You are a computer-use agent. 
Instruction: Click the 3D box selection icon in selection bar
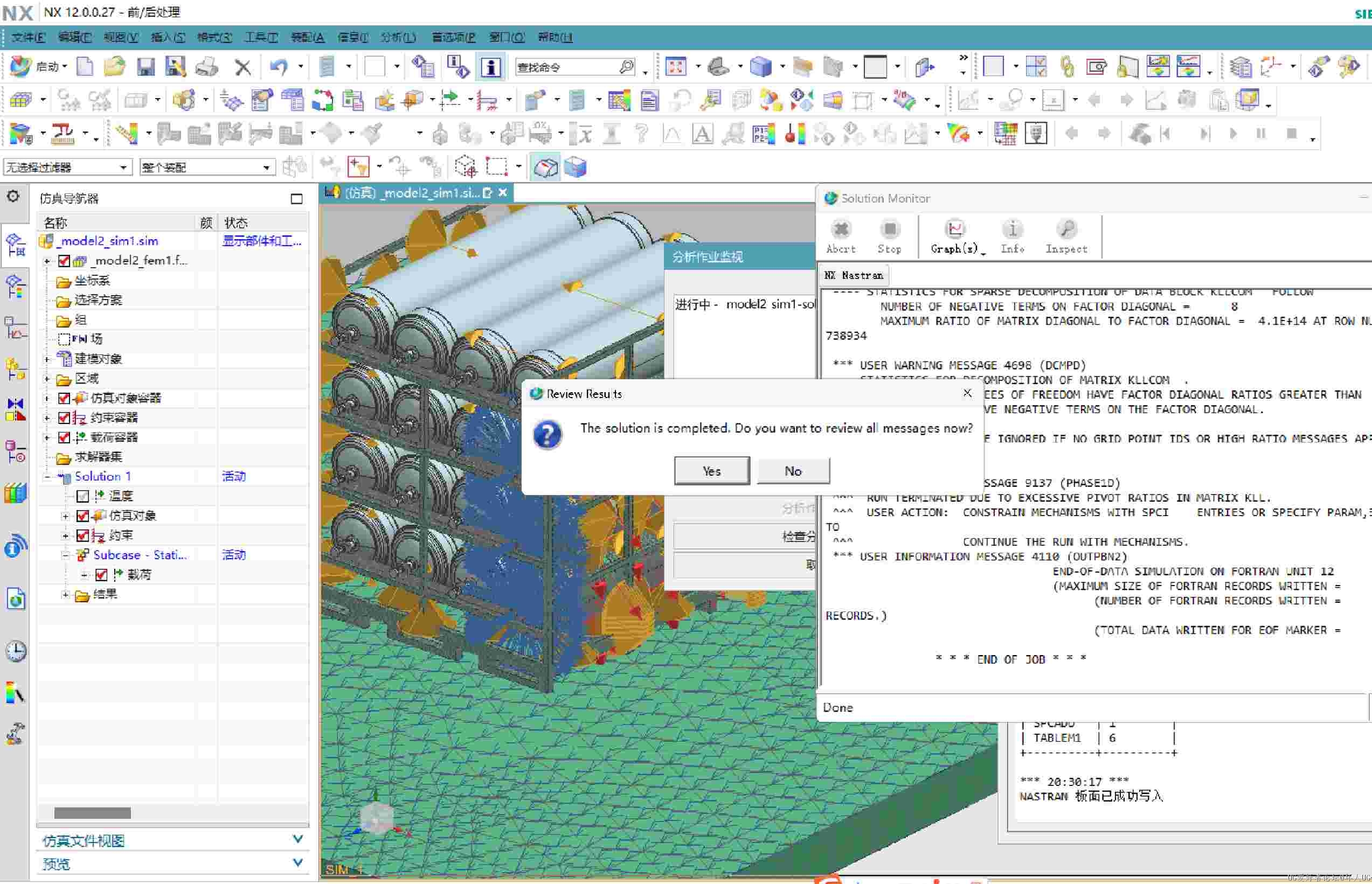point(466,167)
